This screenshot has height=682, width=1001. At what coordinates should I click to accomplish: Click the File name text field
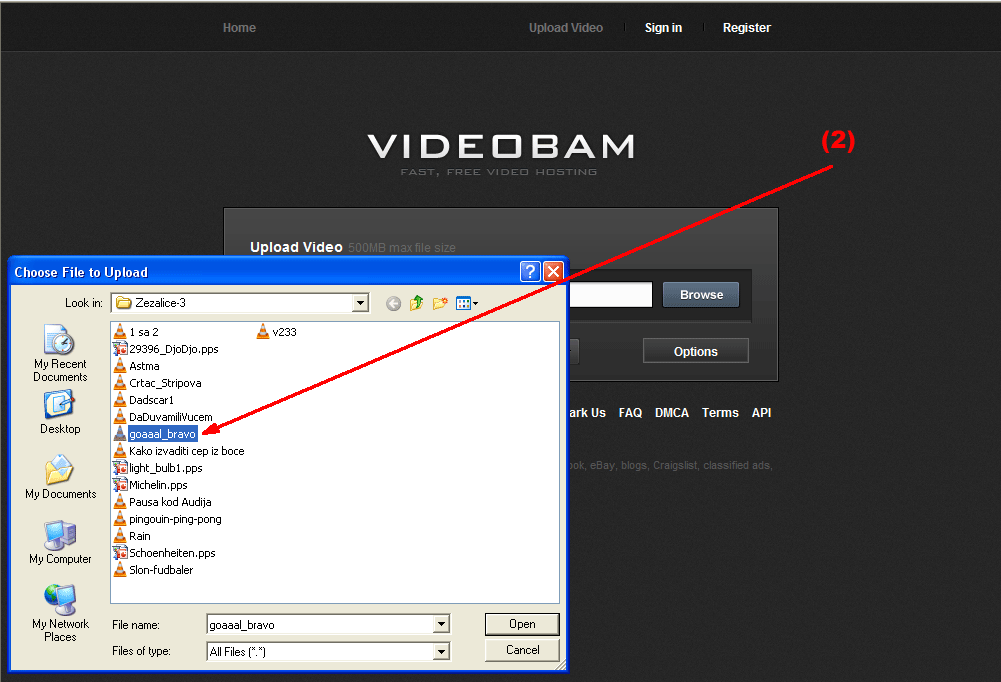321,624
